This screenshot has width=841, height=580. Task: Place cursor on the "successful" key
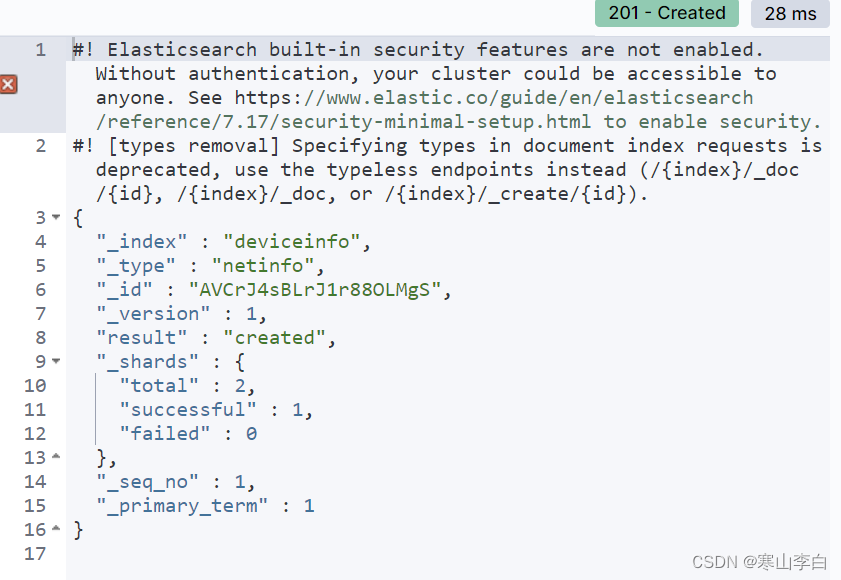(x=188, y=409)
